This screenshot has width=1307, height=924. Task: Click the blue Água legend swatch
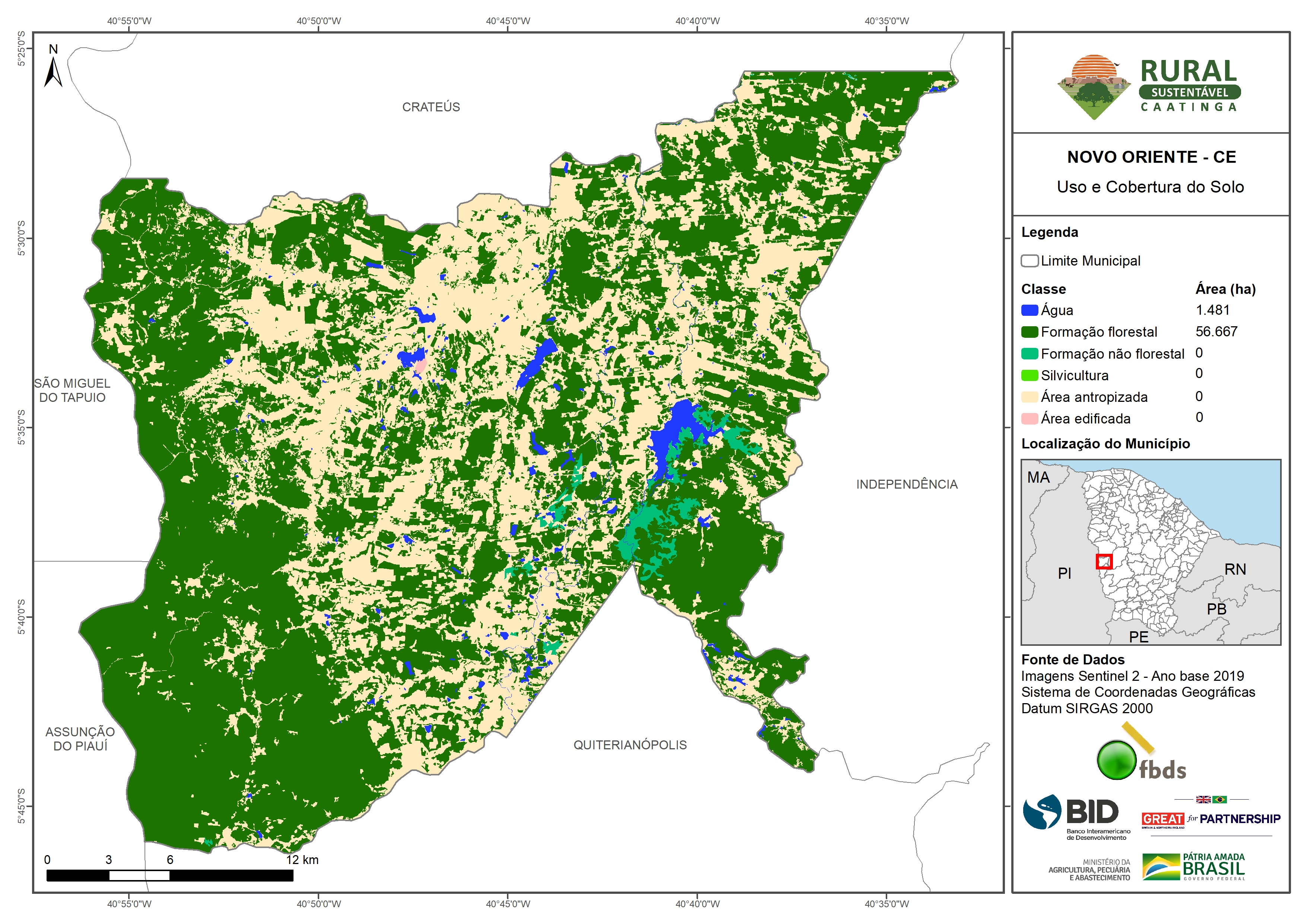(x=1029, y=310)
